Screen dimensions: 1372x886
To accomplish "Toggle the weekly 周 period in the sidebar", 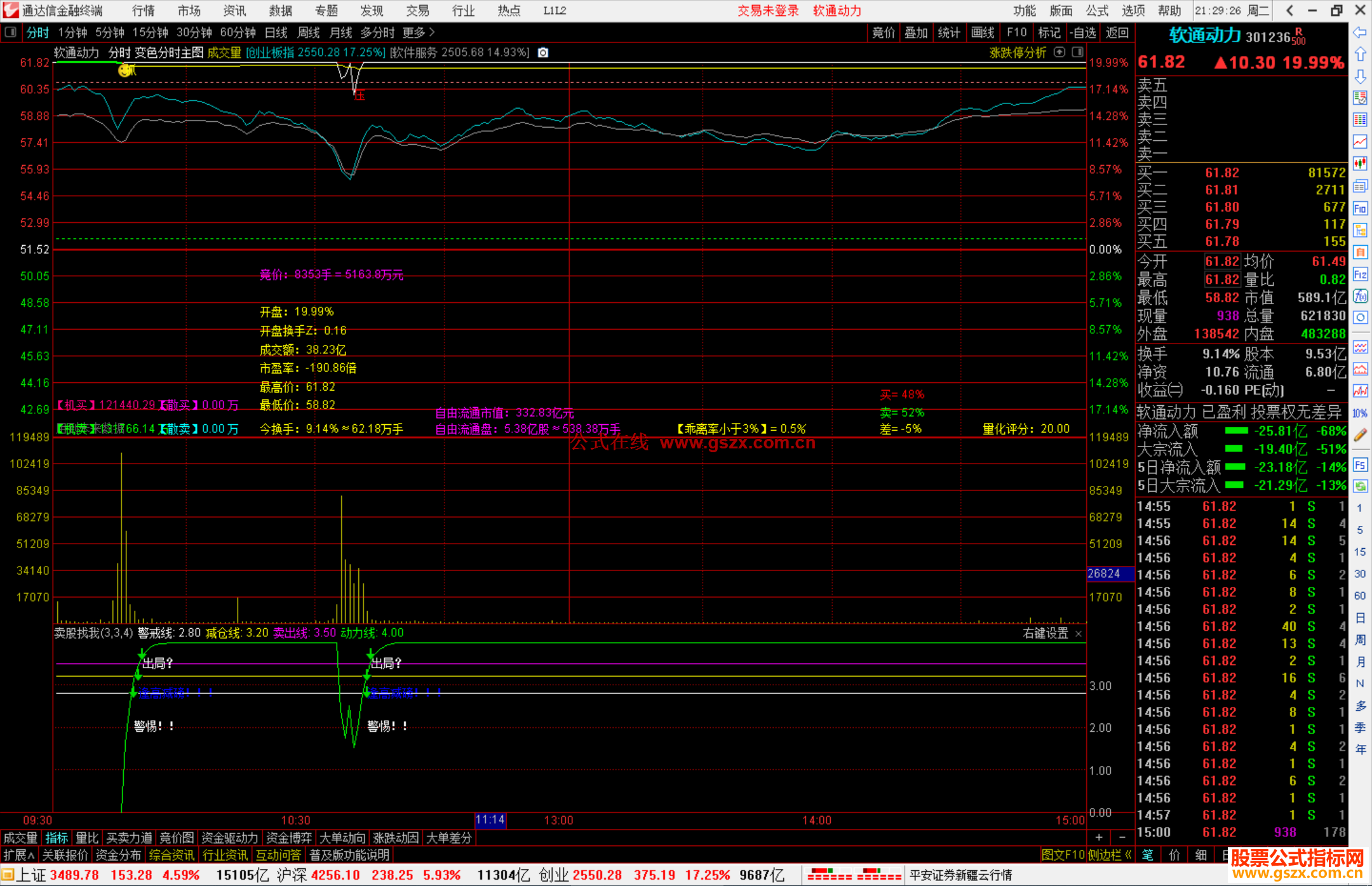I will pyautogui.click(x=1360, y=640).
